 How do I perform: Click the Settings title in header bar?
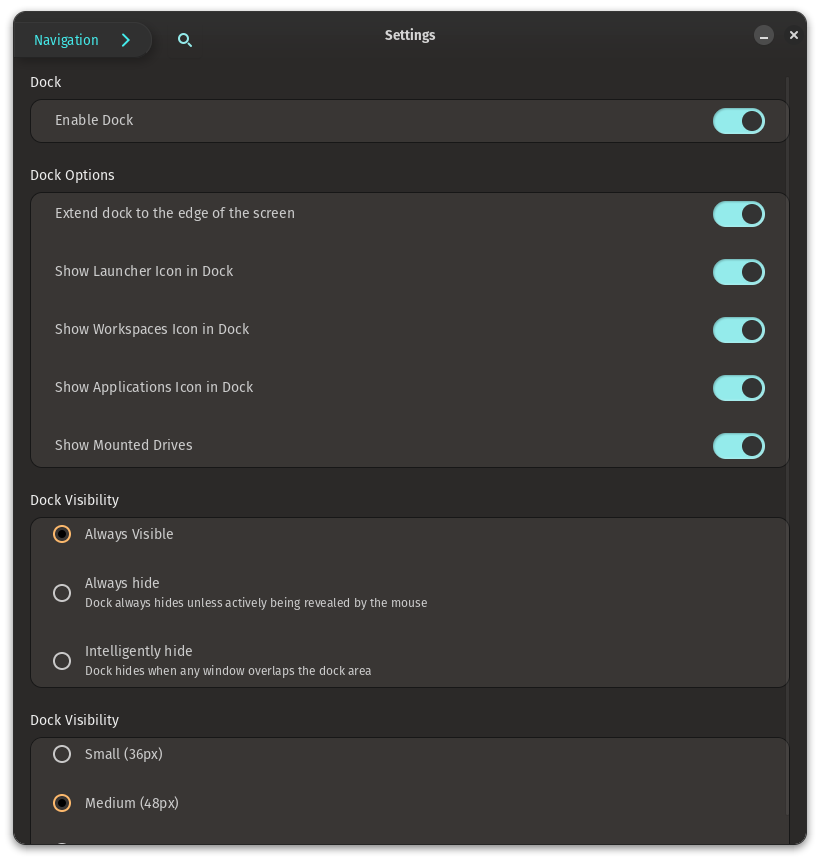(x=410, y=35)
